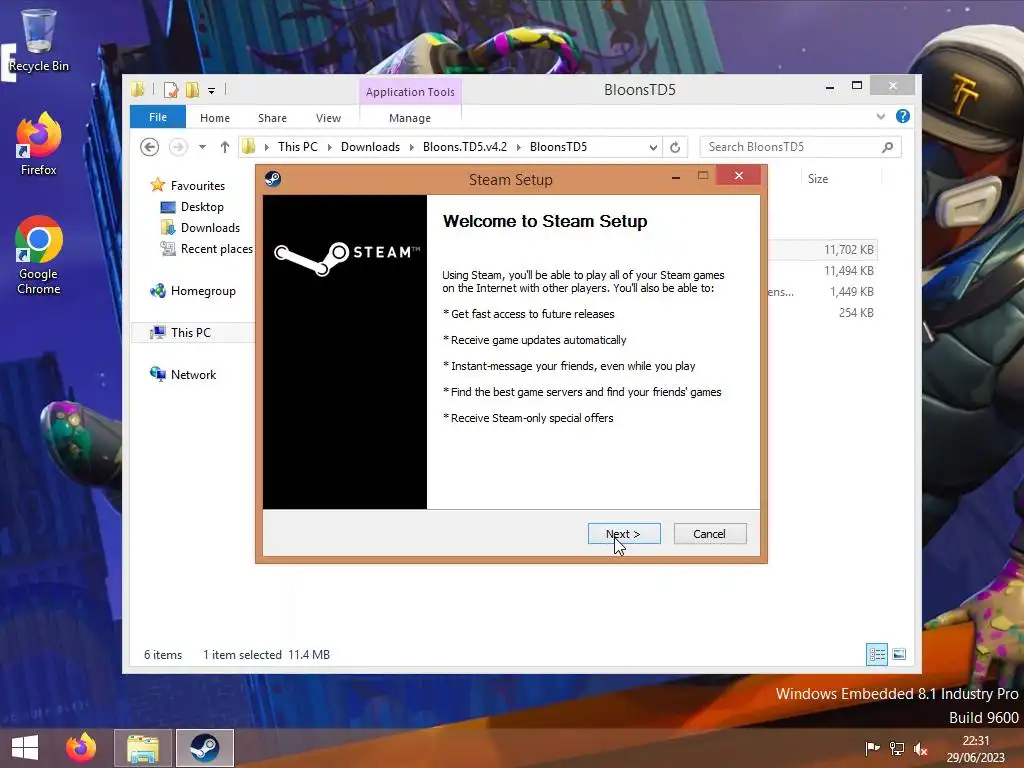Maximize the BloonsTD5 Explorer window
Image resolution: width=1024 pixels, height=768 pixels.
pos(857,86)
